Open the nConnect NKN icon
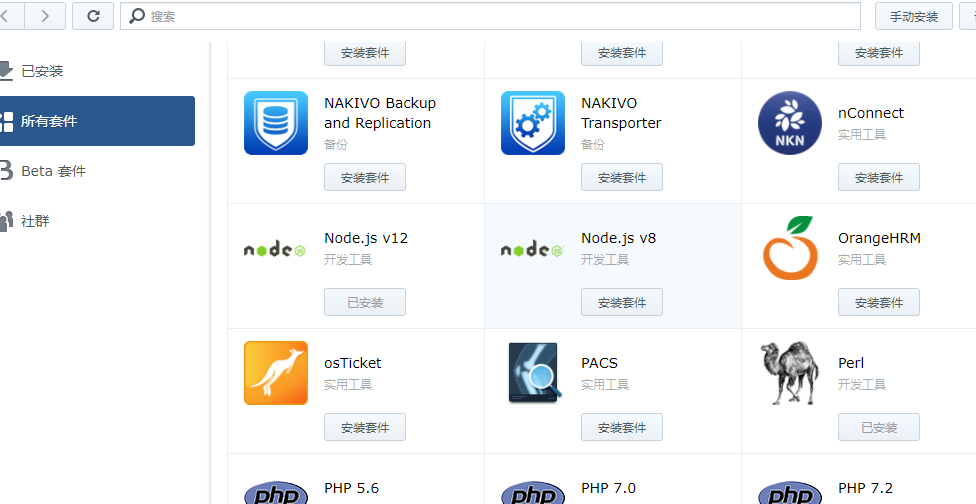 790,123
